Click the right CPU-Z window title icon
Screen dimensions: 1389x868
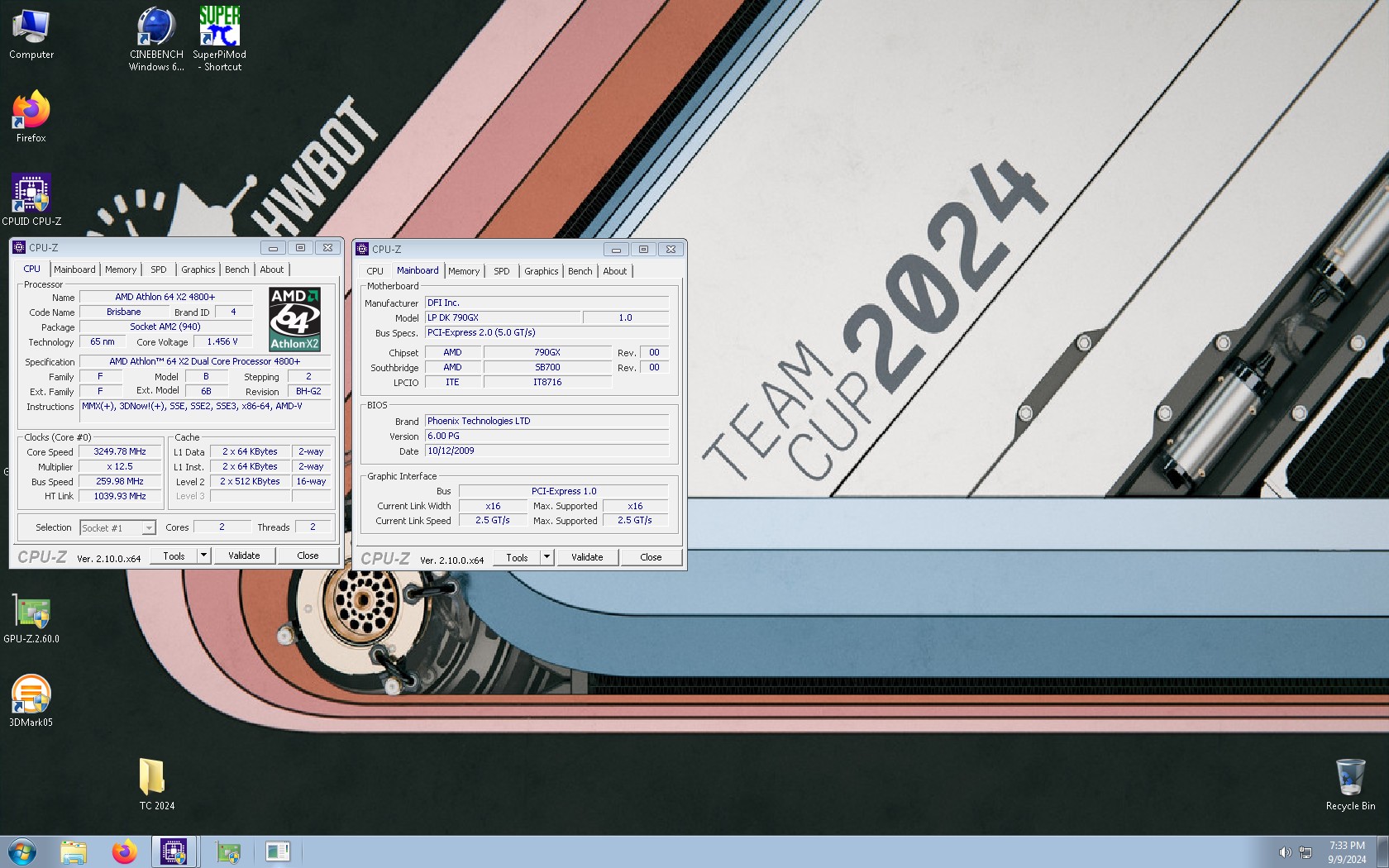tap(362, 249)
